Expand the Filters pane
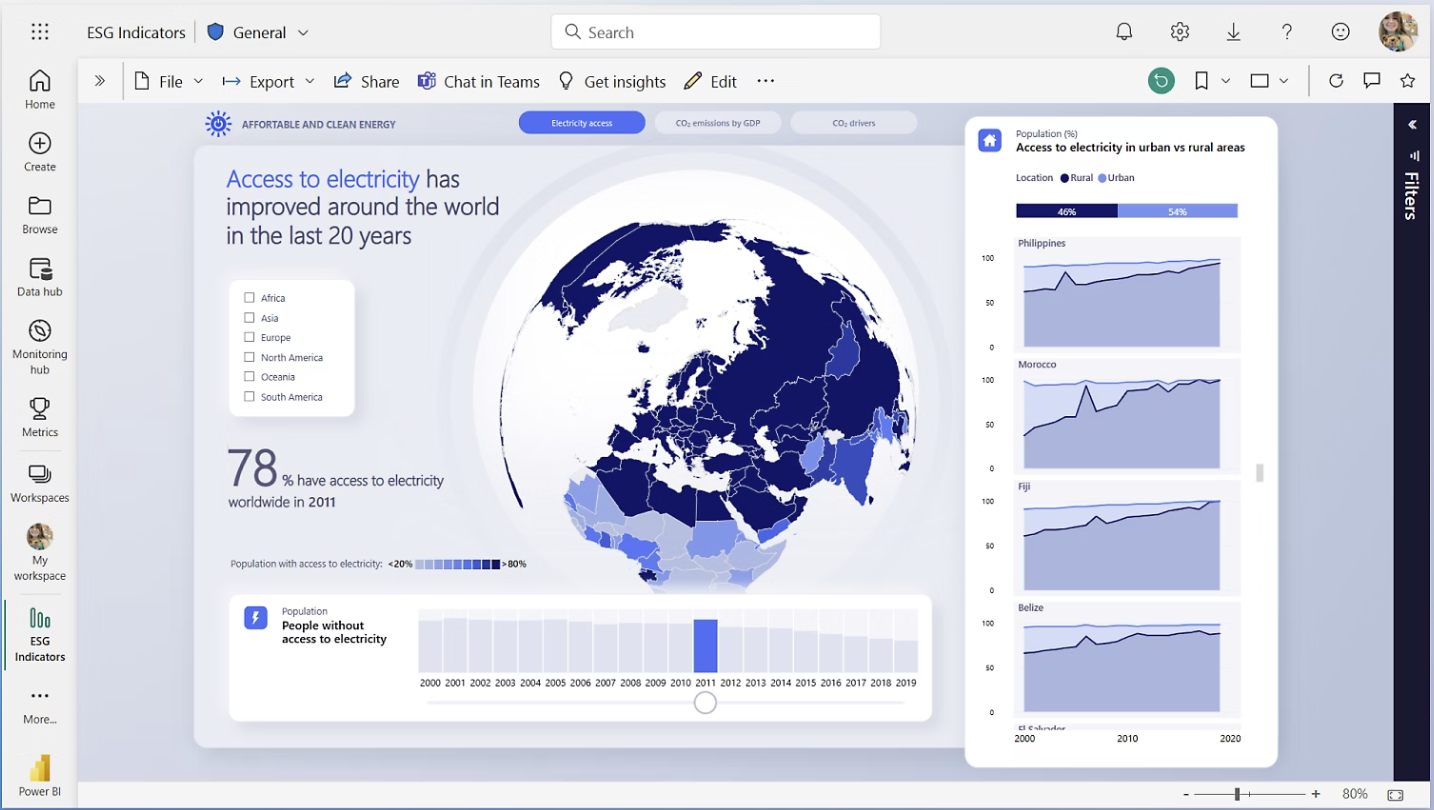Screen dimensions: 1434x810 [1411, 125]
